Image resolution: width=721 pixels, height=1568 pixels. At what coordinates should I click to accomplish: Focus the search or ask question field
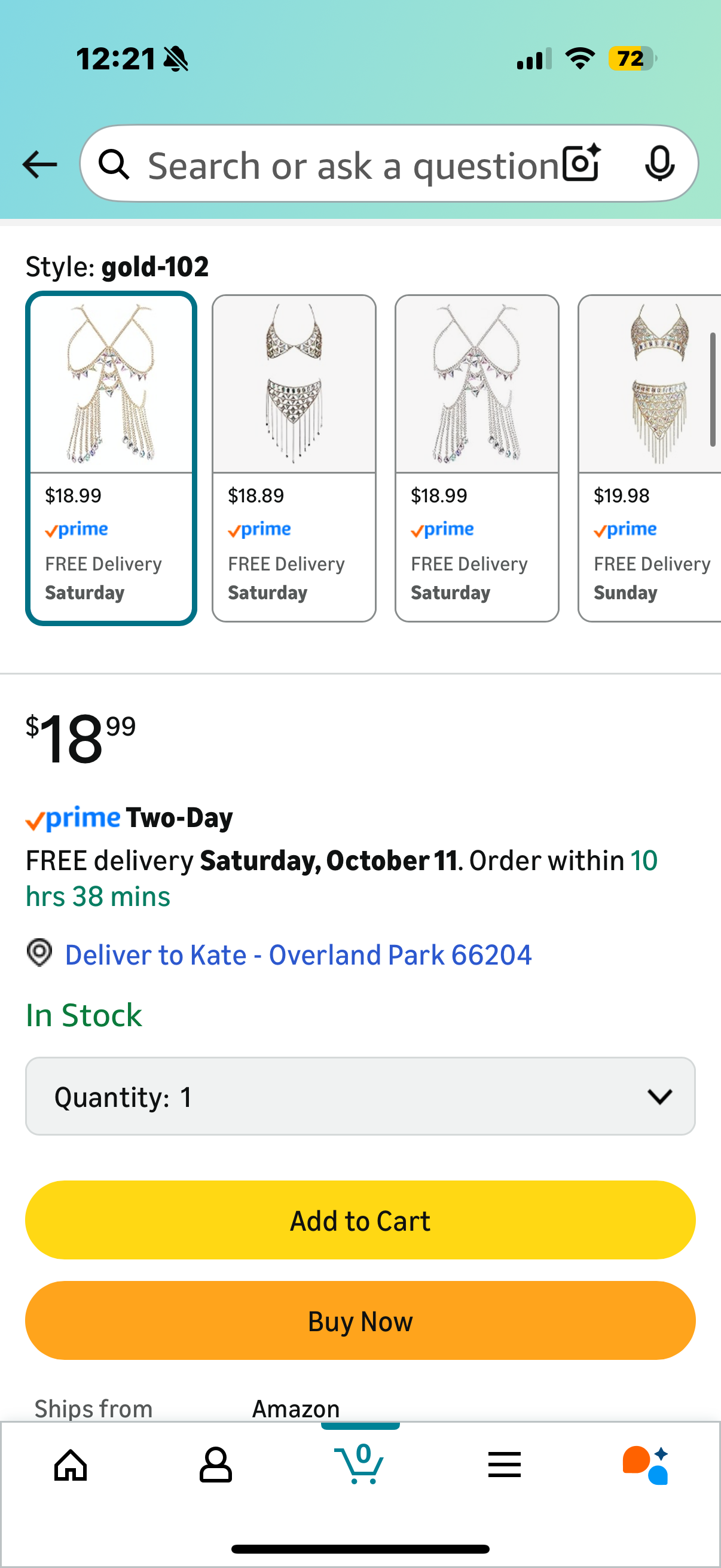tap(353, 166)
